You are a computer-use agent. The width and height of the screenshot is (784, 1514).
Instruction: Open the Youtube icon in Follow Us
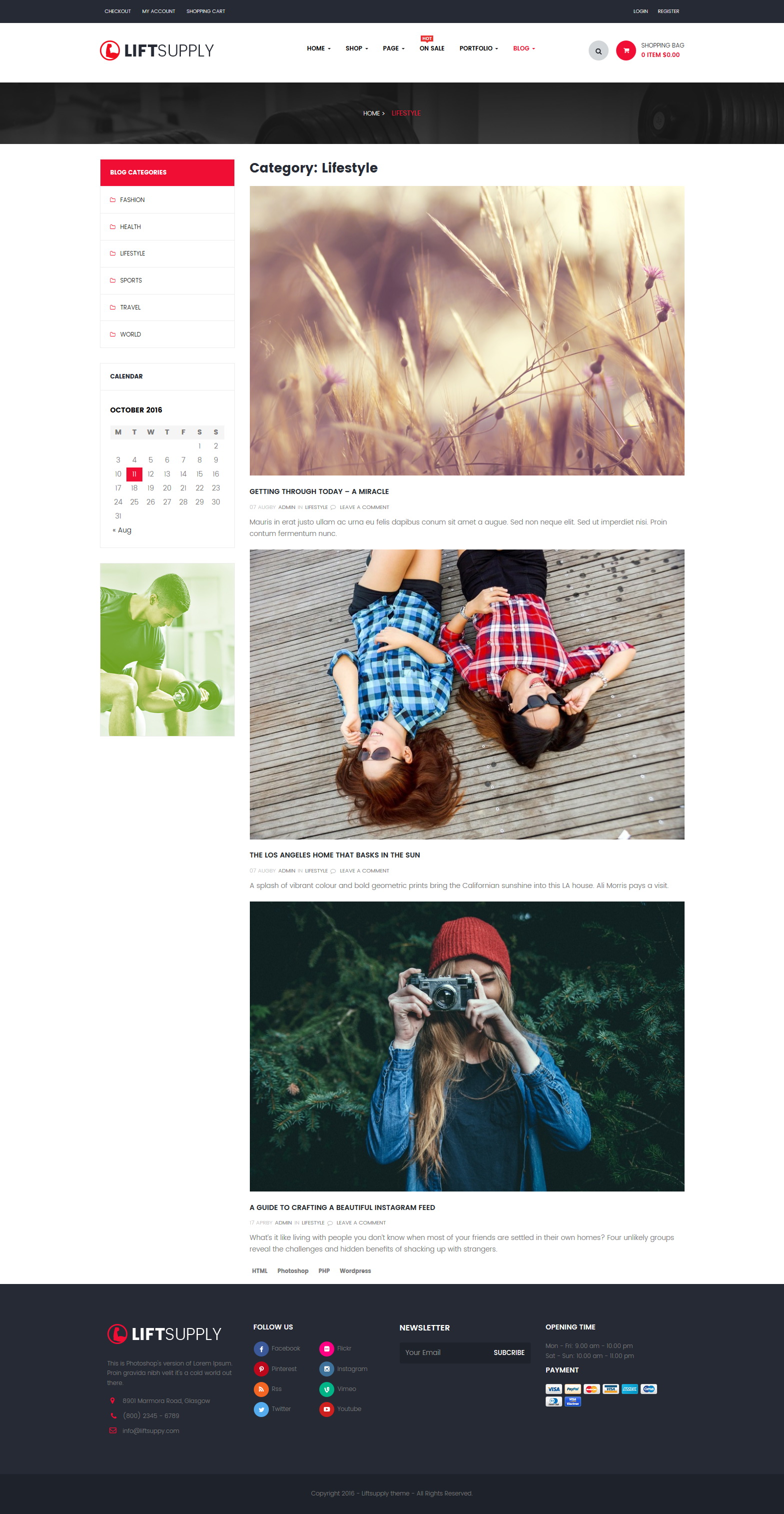pyautogui.click(x=326, y=1409)
